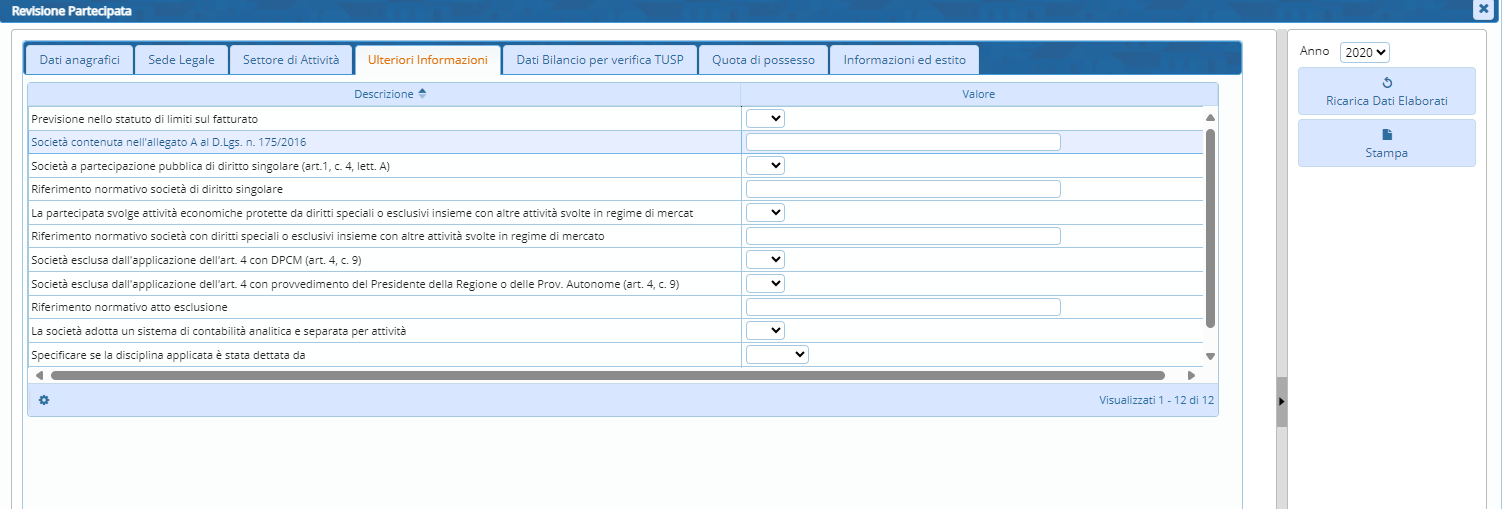Click the table's vertical scrollbar down arrow

pos(1210,356)
